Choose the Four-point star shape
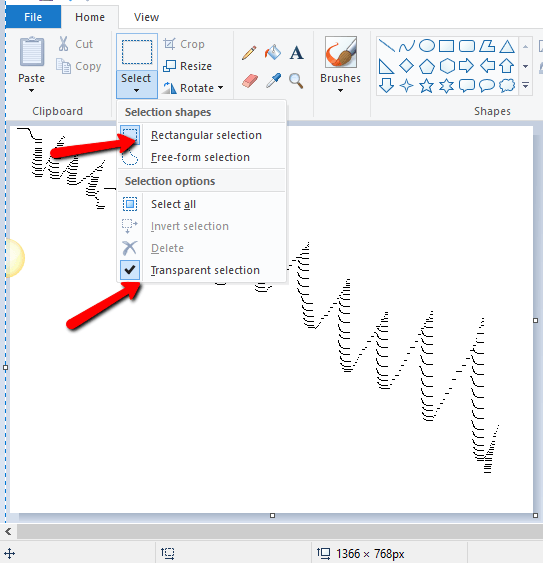Screen dimensions: 543x563 pos(407,86)
